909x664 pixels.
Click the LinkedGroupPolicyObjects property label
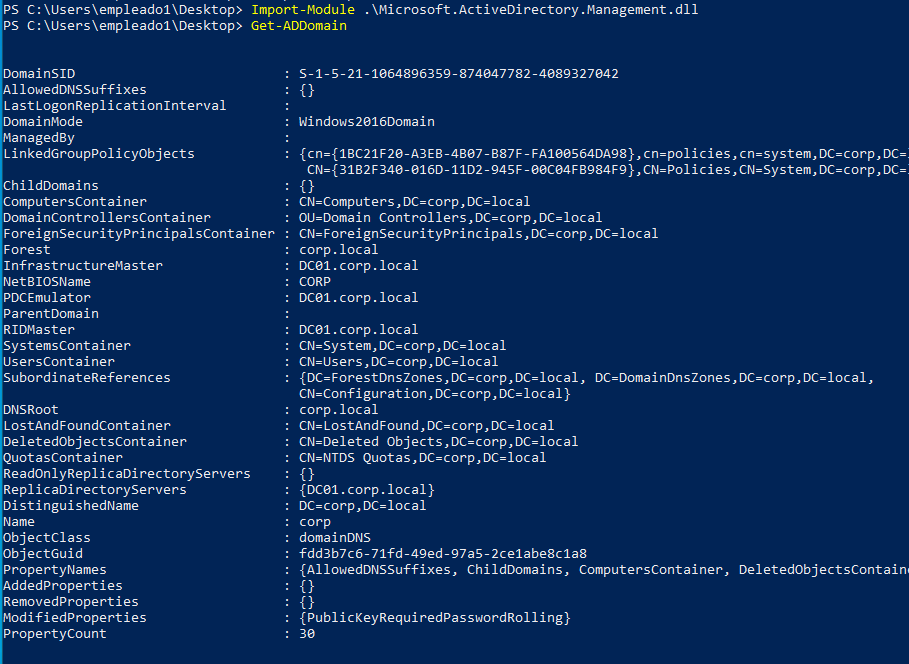pyautogui.click(x=99, y=154)
